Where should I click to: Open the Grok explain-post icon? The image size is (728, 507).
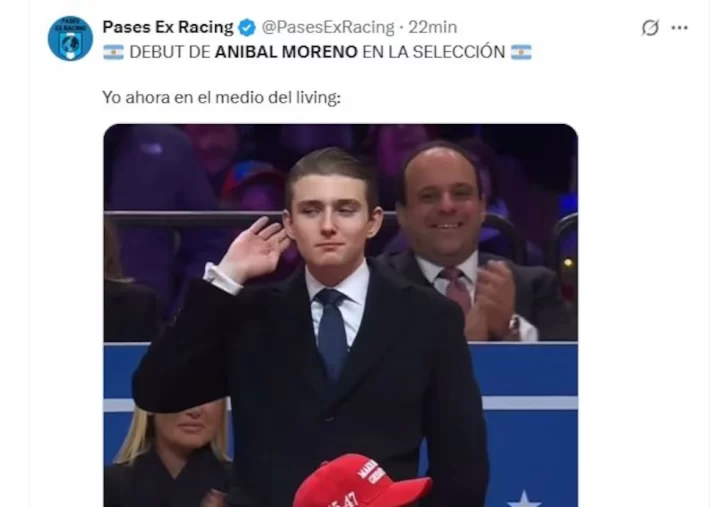650,28
